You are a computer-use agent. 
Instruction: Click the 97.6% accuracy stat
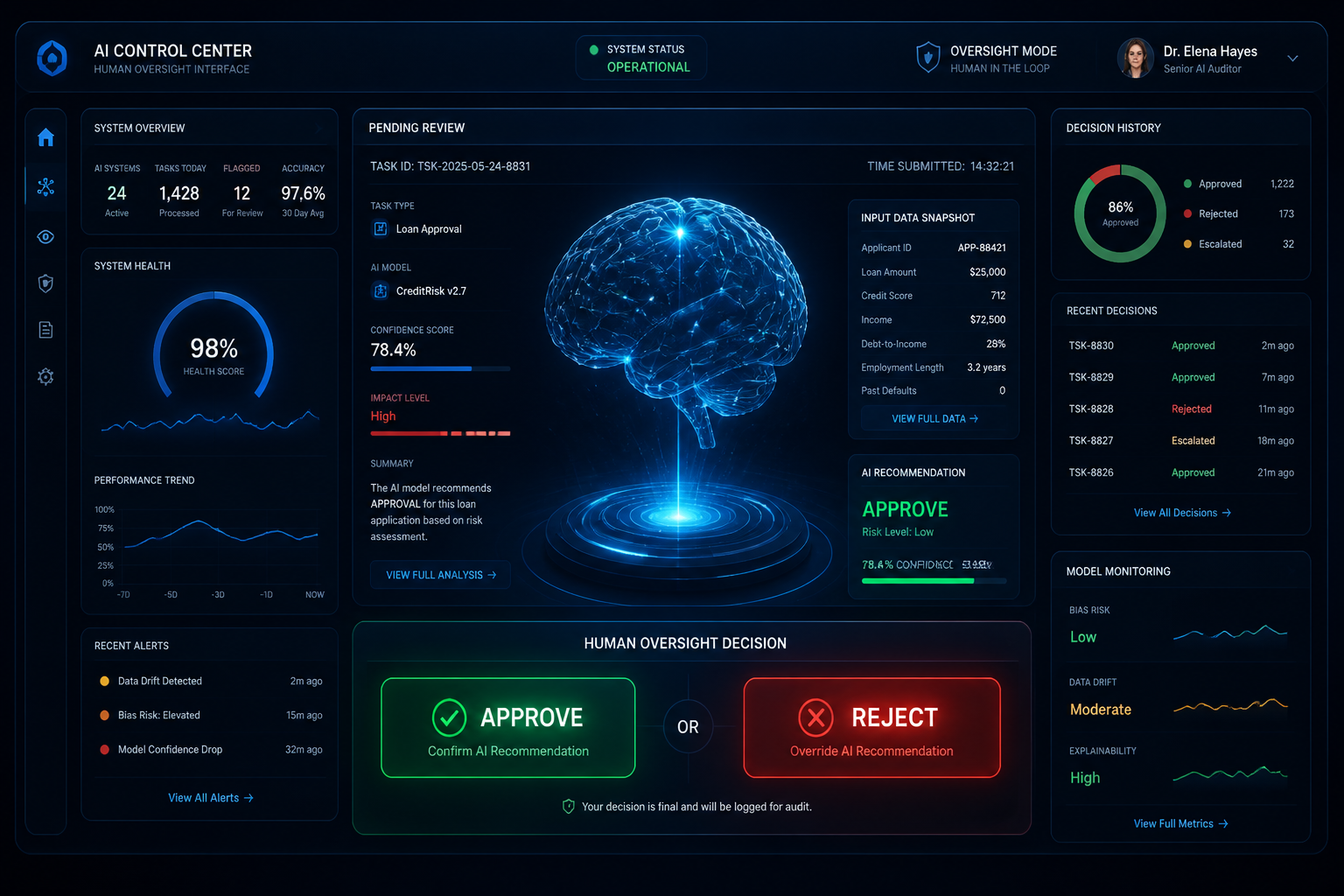click(x=303, y=192)
